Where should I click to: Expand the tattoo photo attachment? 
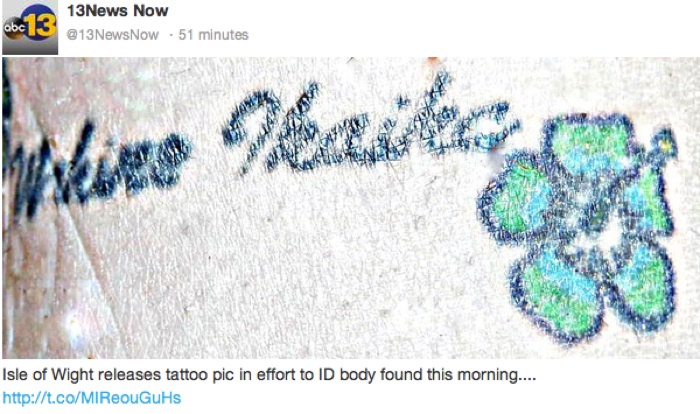[x=350, y=208]
